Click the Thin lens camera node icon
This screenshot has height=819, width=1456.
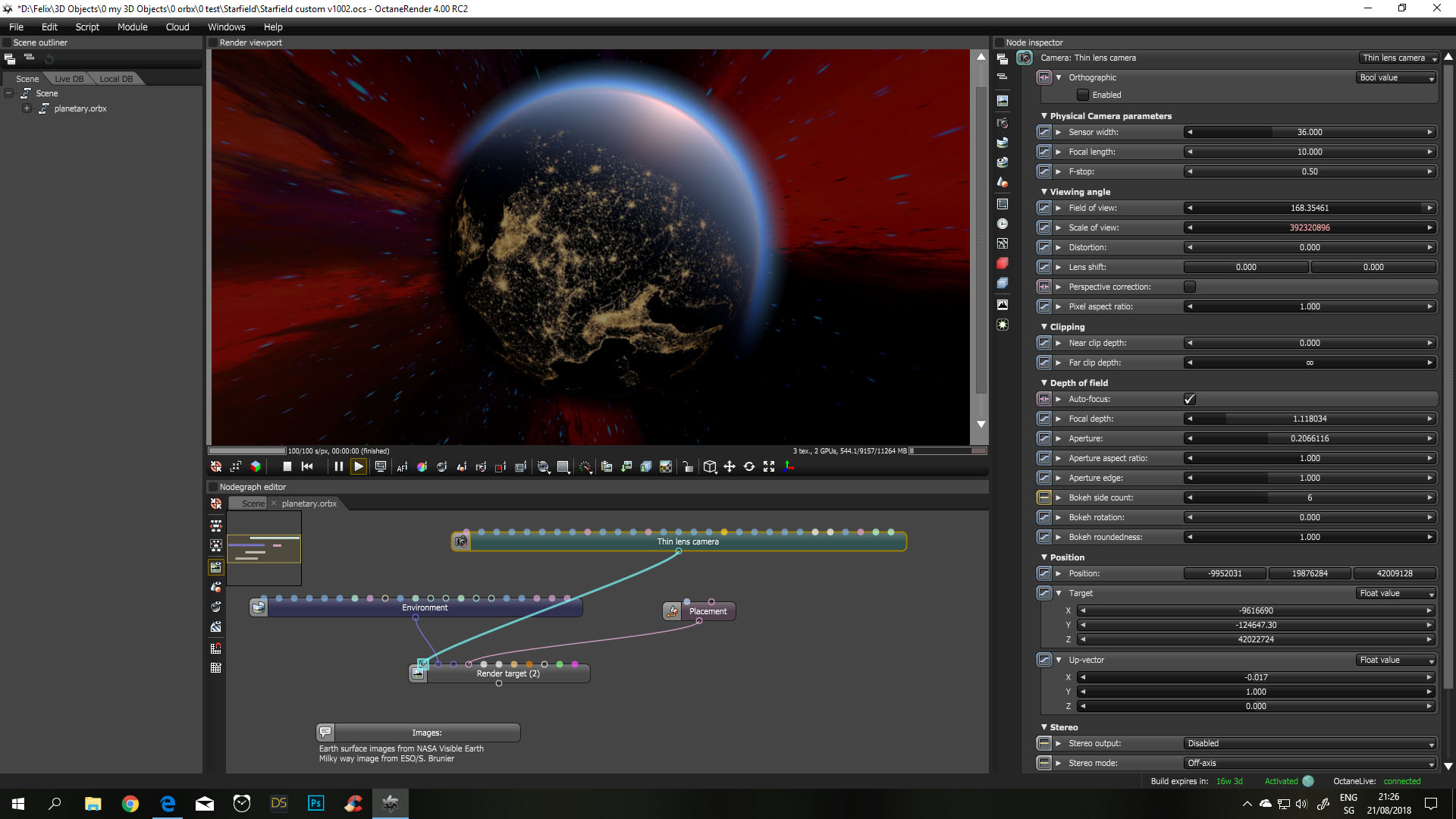[x=461, y=541]
